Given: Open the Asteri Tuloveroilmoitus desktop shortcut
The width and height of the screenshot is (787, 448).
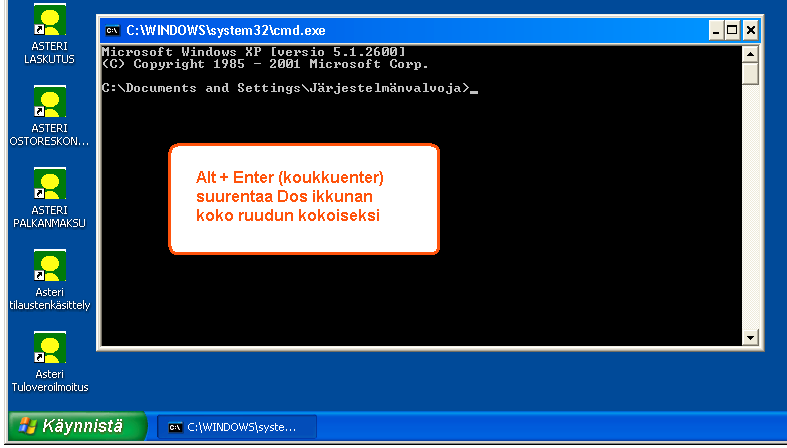Looking at the screenshot, I should click(49, 362).
